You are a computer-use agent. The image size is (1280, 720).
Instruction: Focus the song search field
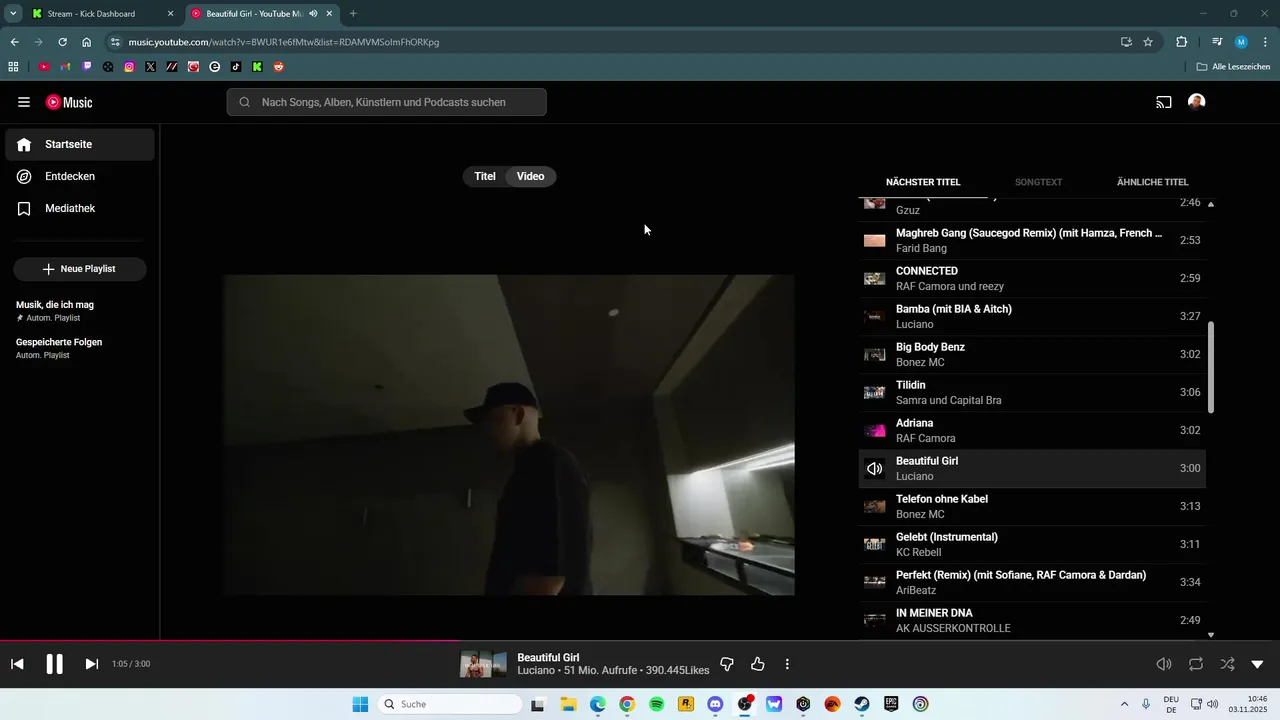pyautogui.click(x=386, y=102)
